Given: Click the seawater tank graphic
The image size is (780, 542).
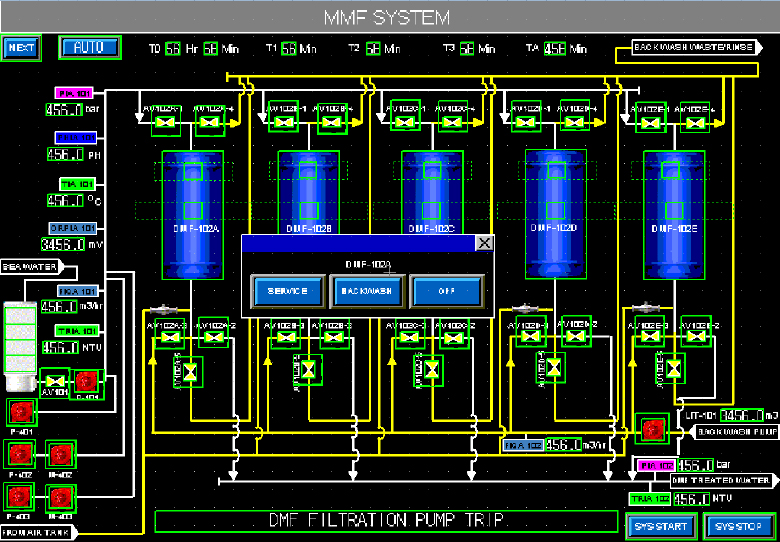Looking at the screenshot, I should pyautogui.click(x=20, y=346).
